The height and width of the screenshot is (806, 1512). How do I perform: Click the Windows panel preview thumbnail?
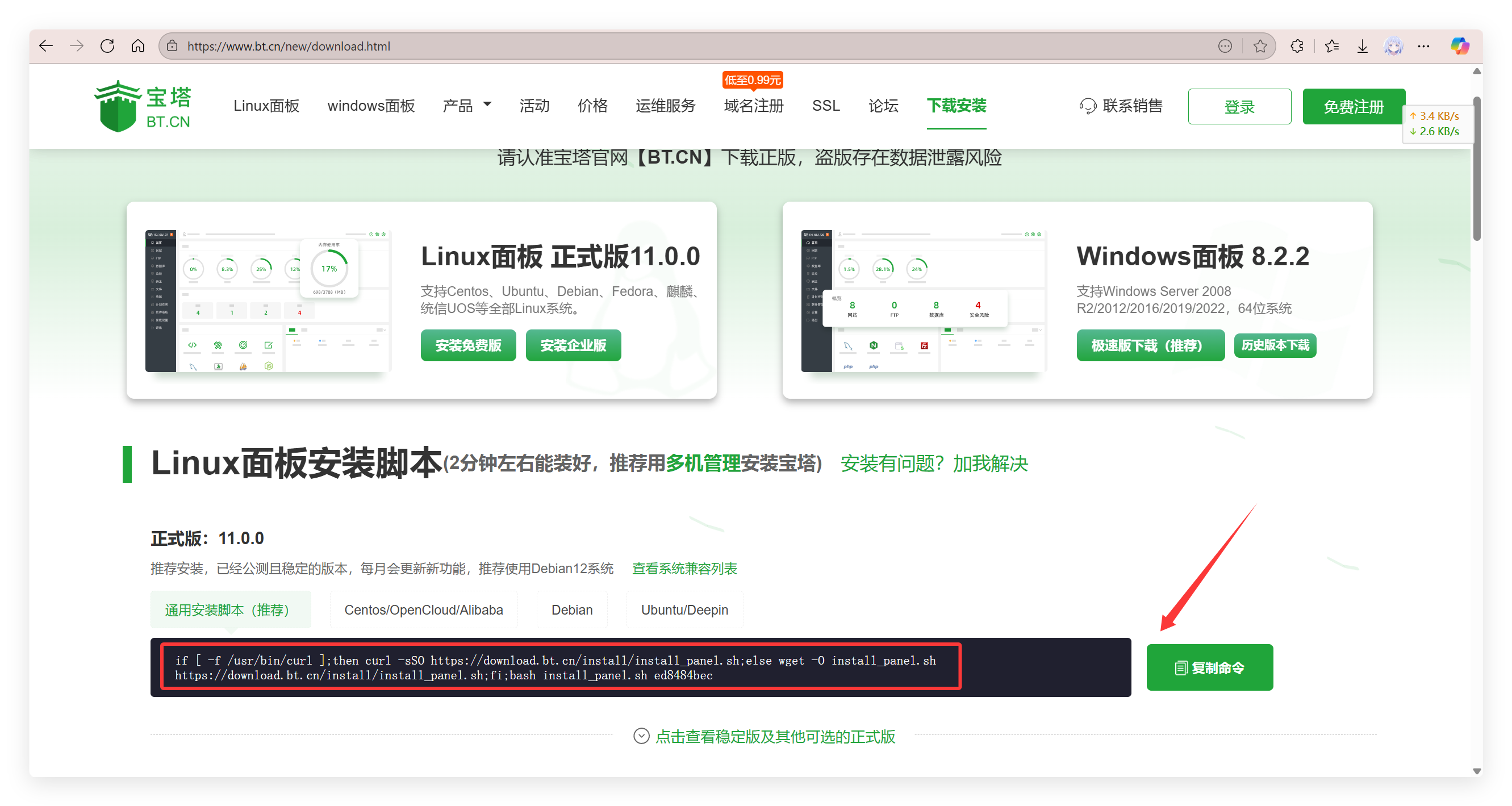coord(924,300)
